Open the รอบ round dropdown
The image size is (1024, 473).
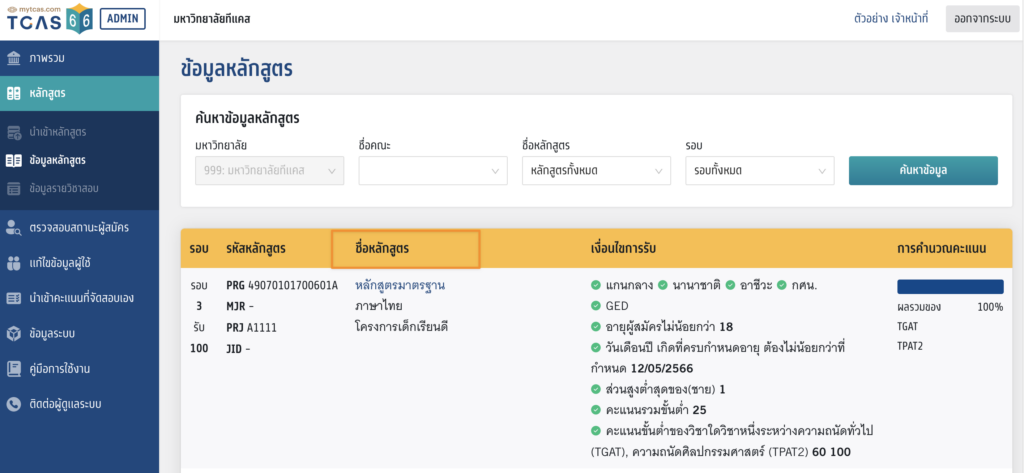tap(760, 171)
